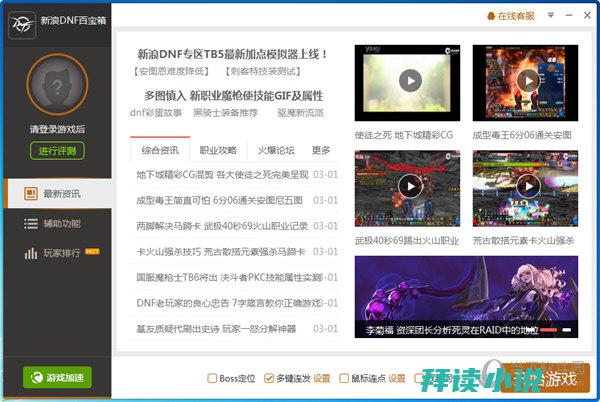600x402 pixels.
Task: Open the 黑骑士装备推荐 link
Action: pos(225,113)
